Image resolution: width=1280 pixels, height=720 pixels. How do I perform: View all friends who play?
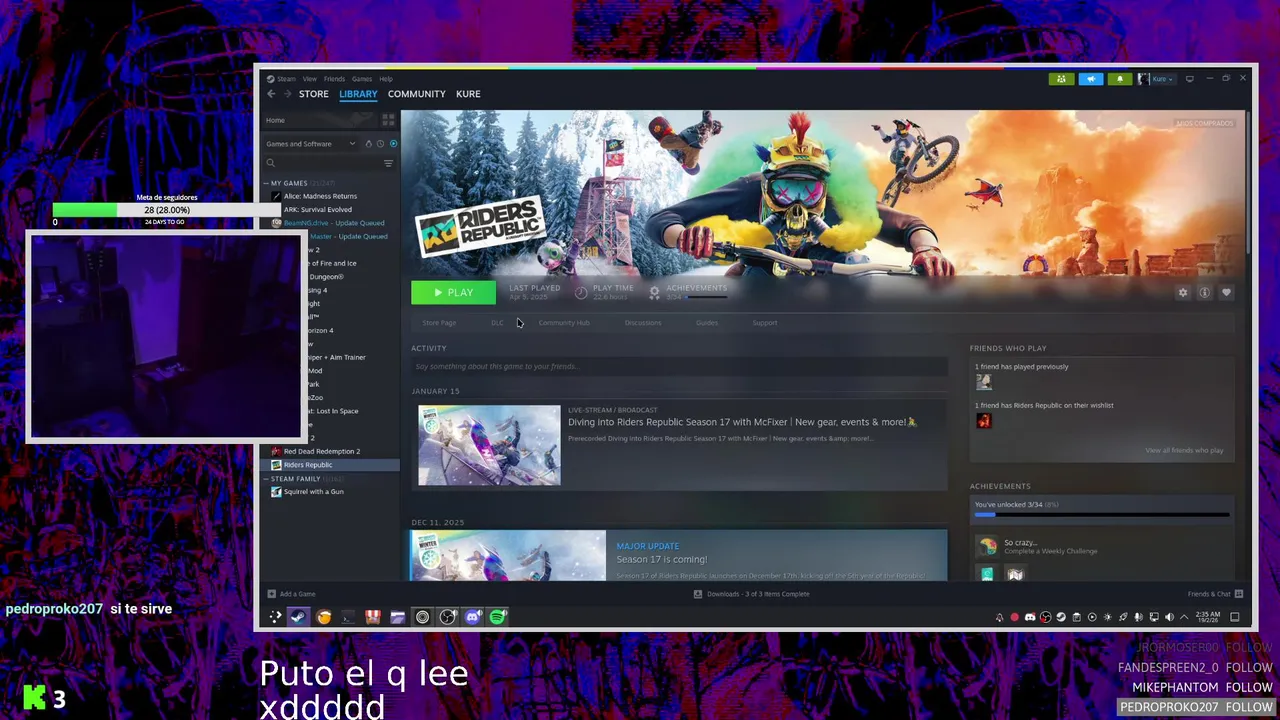pyautogui.click(x=1184, y=450)
